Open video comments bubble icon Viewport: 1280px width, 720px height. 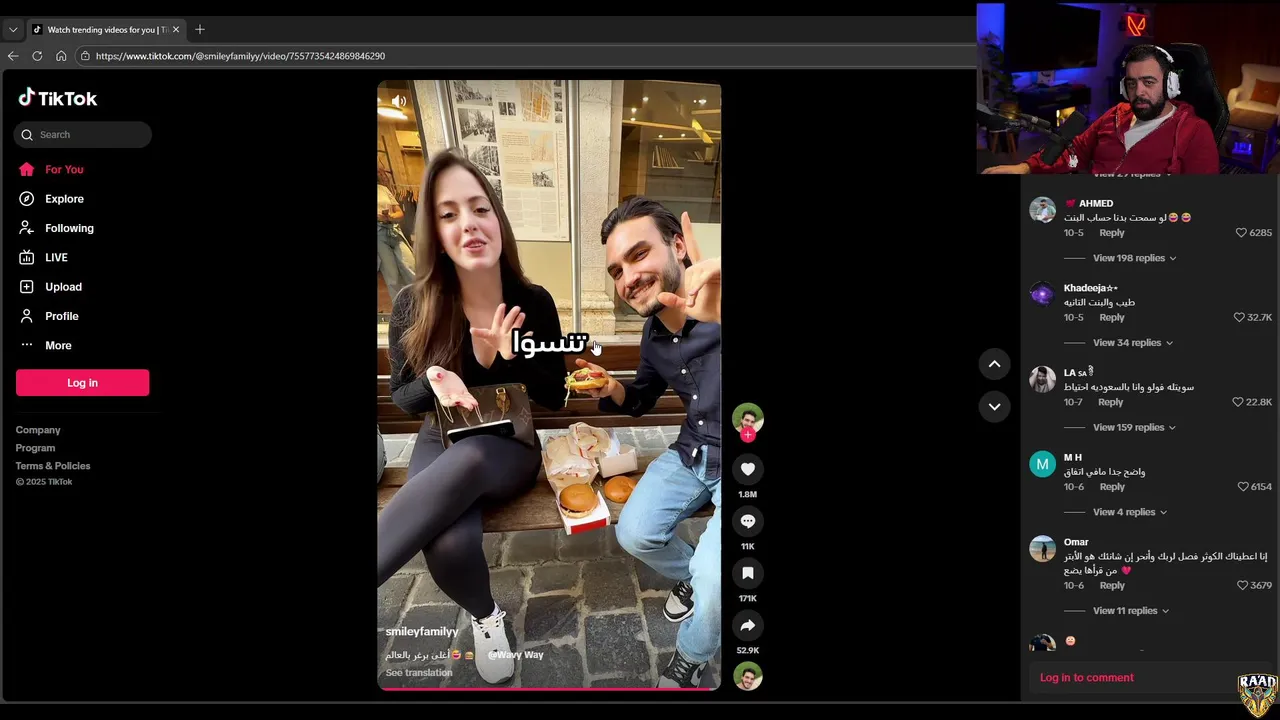(x=748, y=521)
